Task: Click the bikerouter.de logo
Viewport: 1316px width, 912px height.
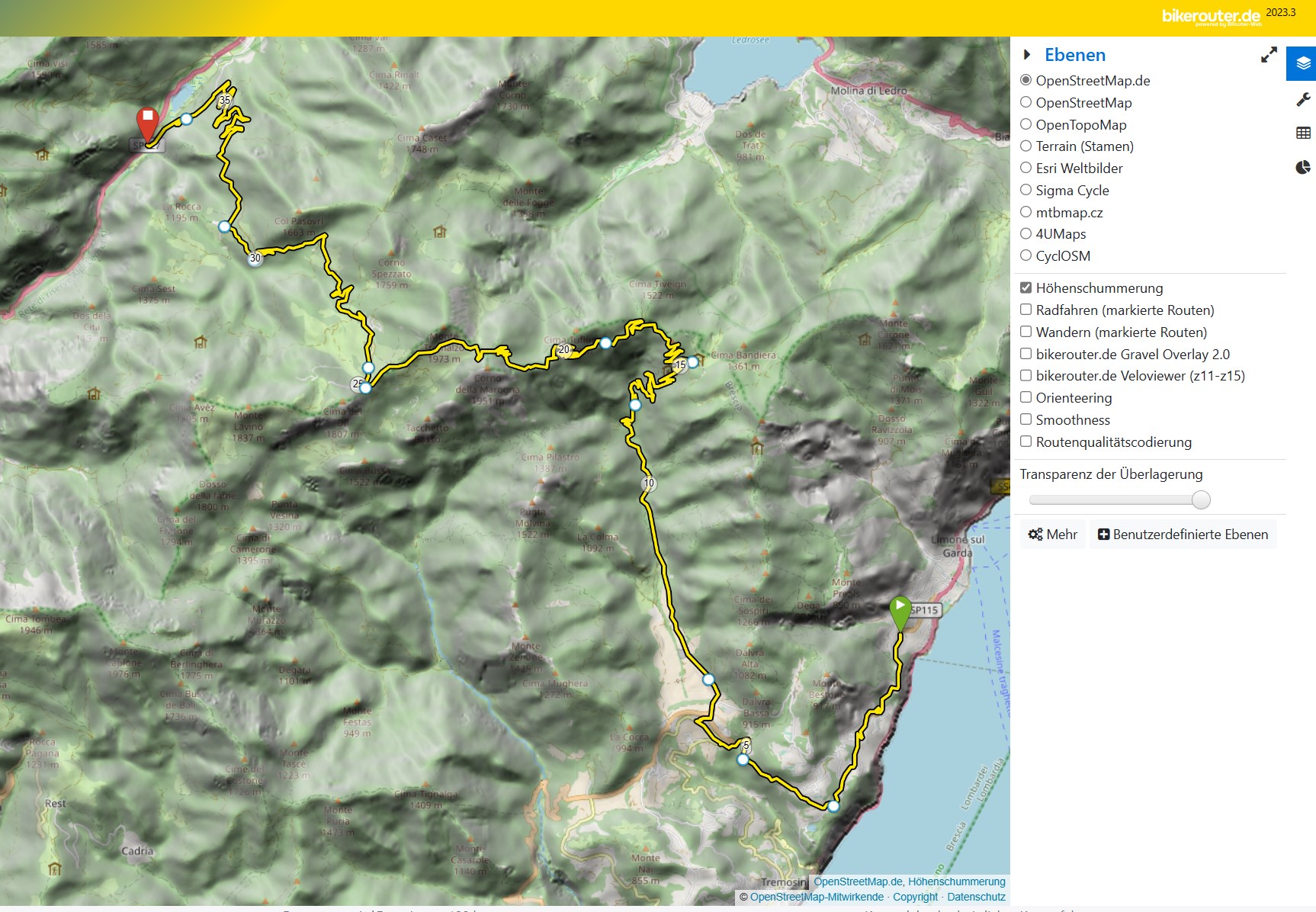Action: pyautogui.click(x=1210, y=17)
